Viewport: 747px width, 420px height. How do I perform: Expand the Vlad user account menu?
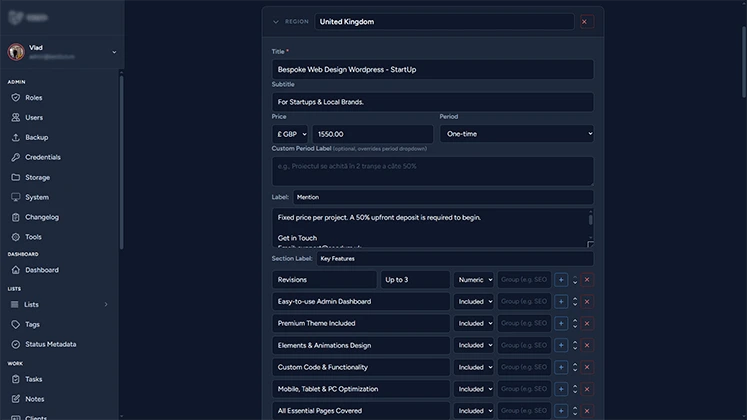click(x=114, y=52)
